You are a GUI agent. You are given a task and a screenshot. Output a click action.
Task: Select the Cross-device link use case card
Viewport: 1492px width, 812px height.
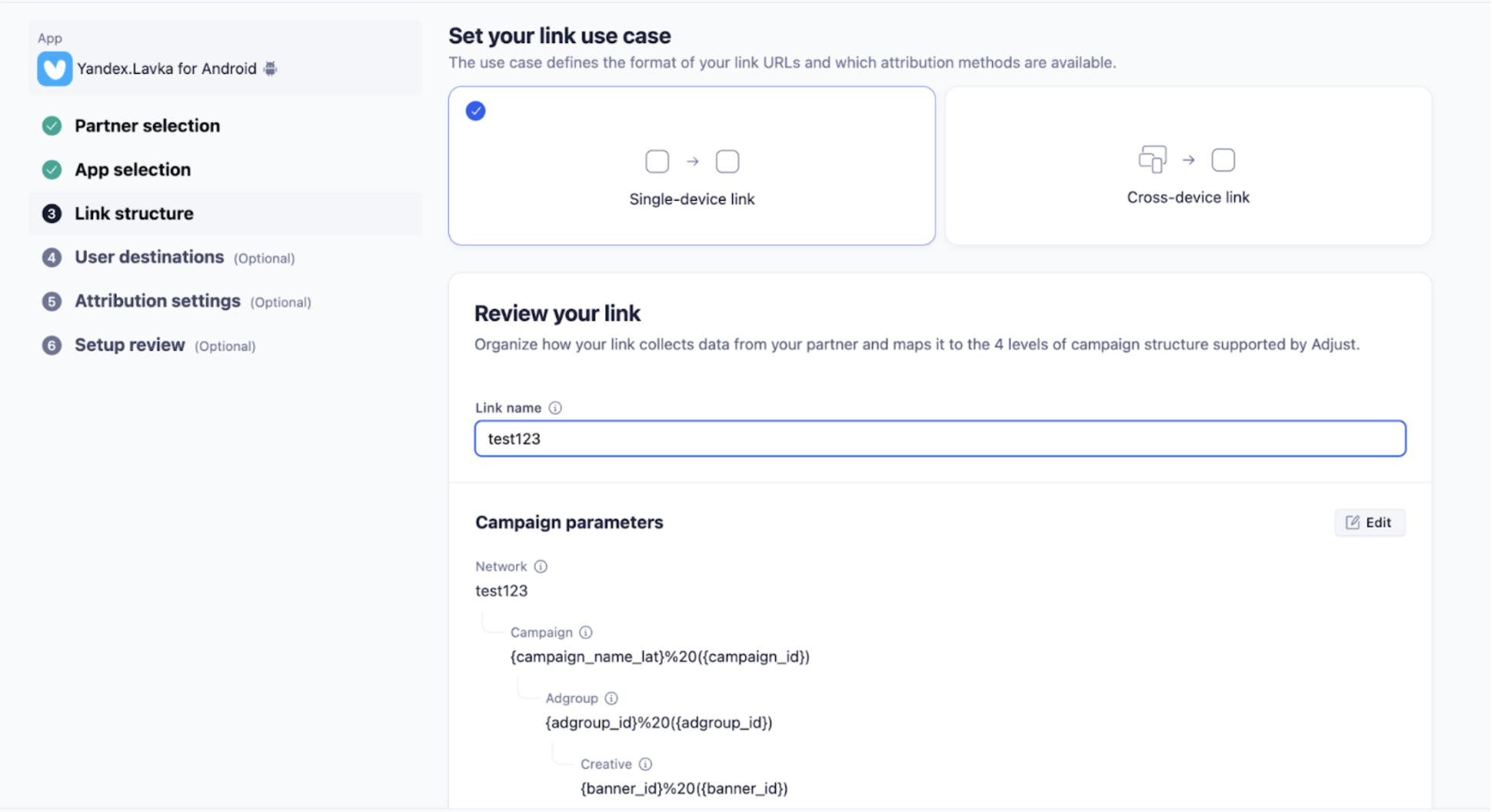1187,166
